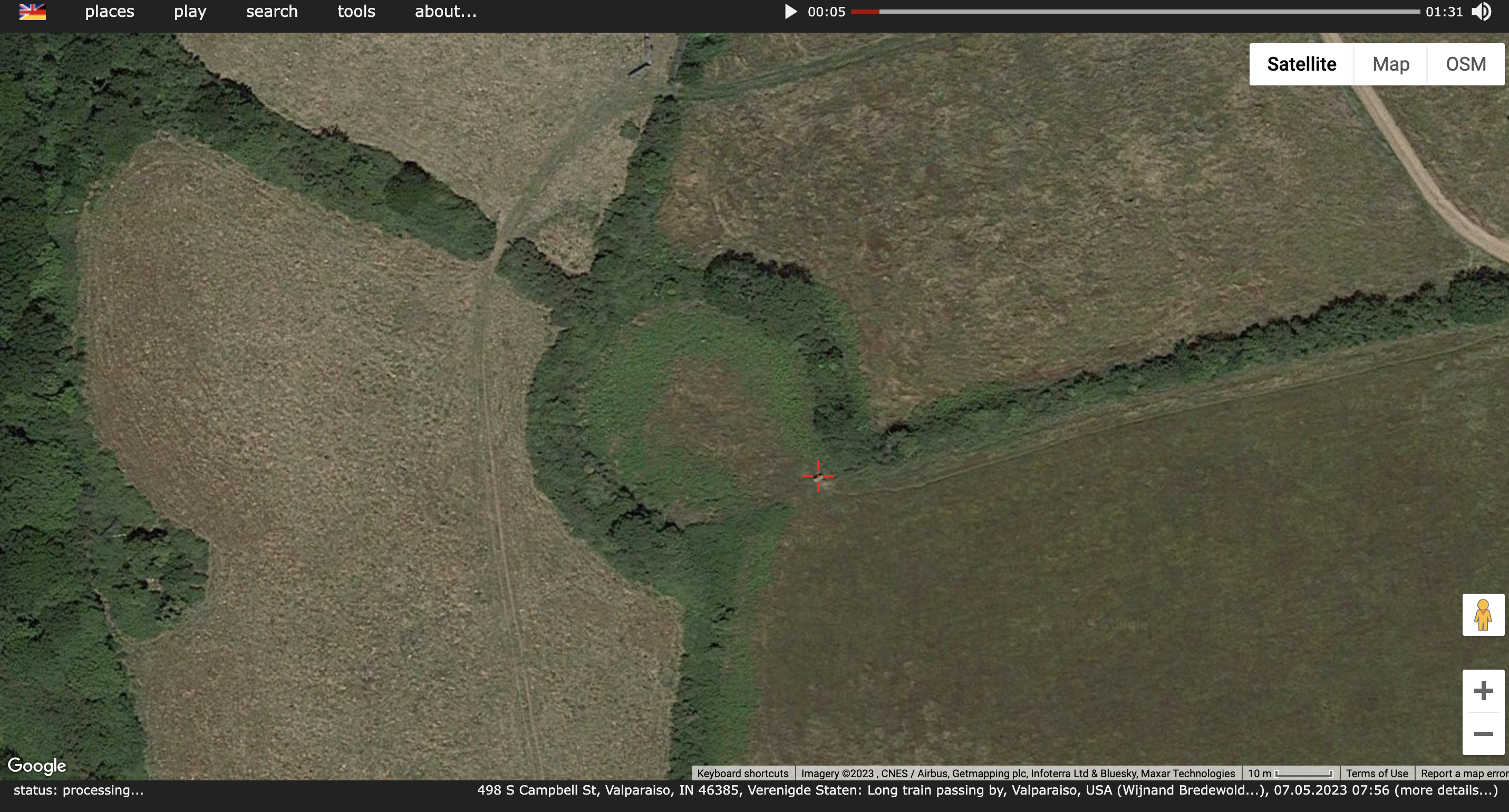Screen dimensions: 1509x812
Task: Open the about... menu
Action: 445,12
